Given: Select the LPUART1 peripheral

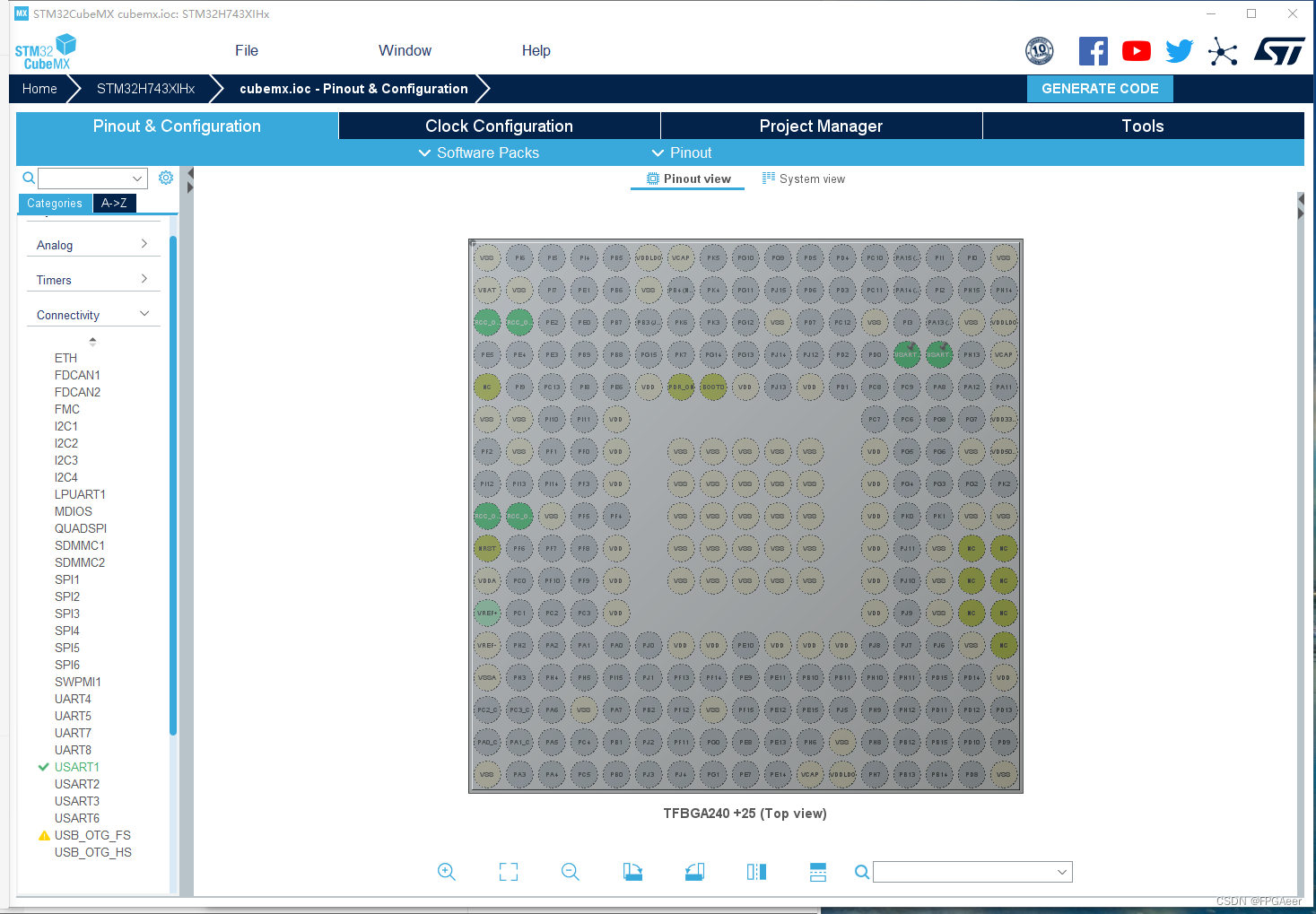Looking at the screenshot, I should point(80,494).
